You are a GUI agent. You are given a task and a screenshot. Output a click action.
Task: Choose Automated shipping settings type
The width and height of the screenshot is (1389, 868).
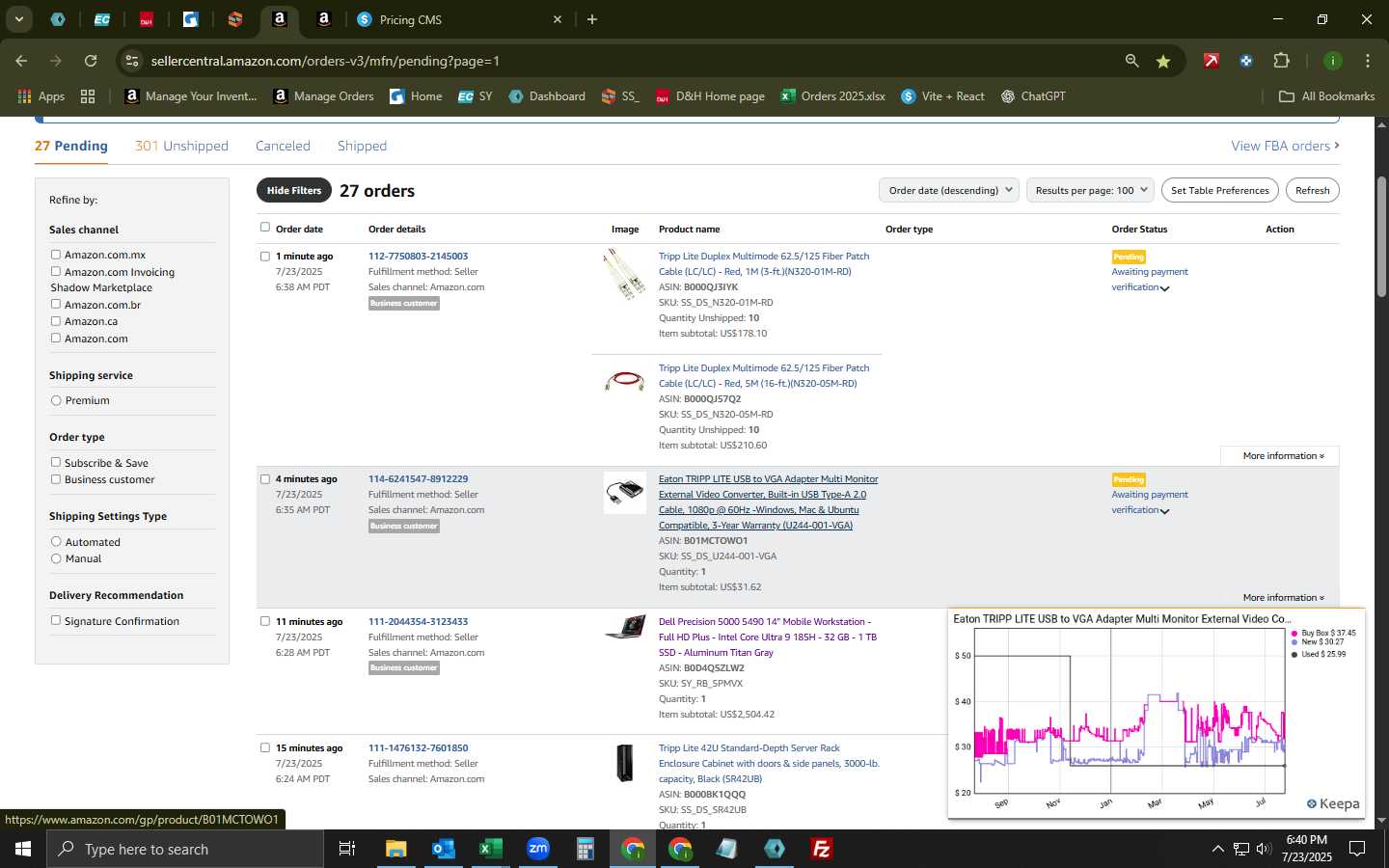56,542
